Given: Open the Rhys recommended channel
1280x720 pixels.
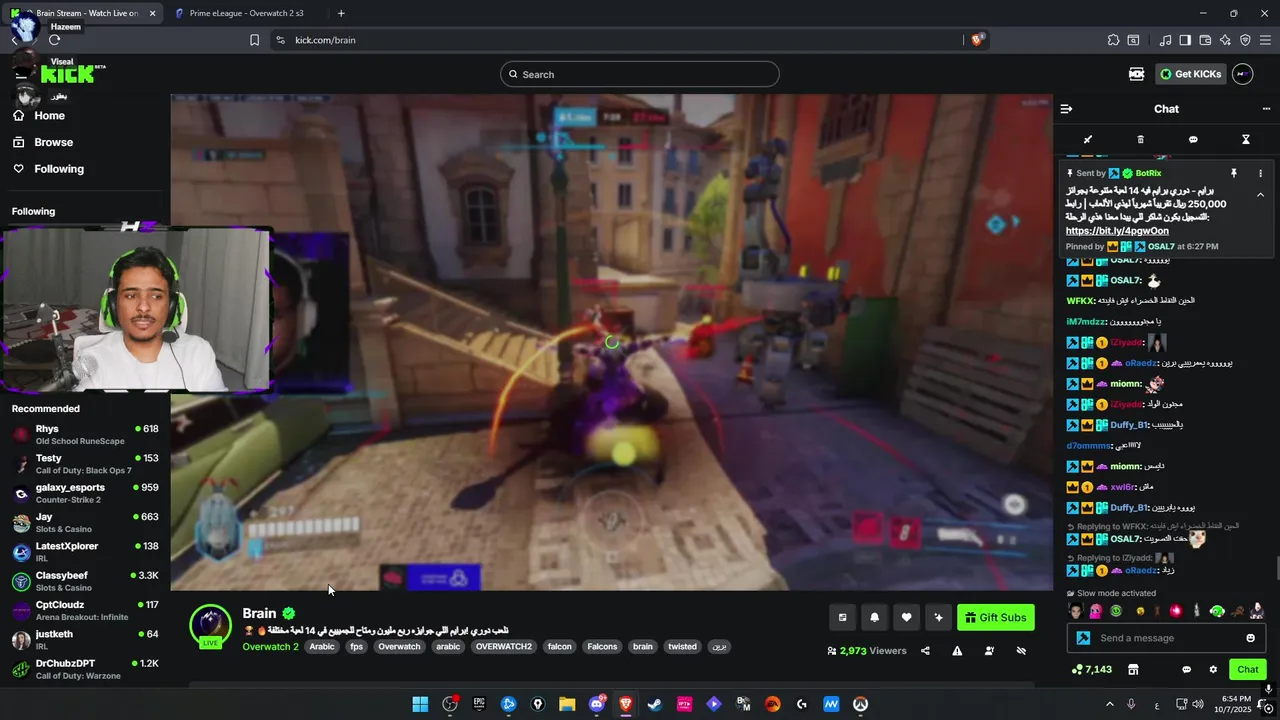Looking at the screenshot, I should click(x=85, y=434).
